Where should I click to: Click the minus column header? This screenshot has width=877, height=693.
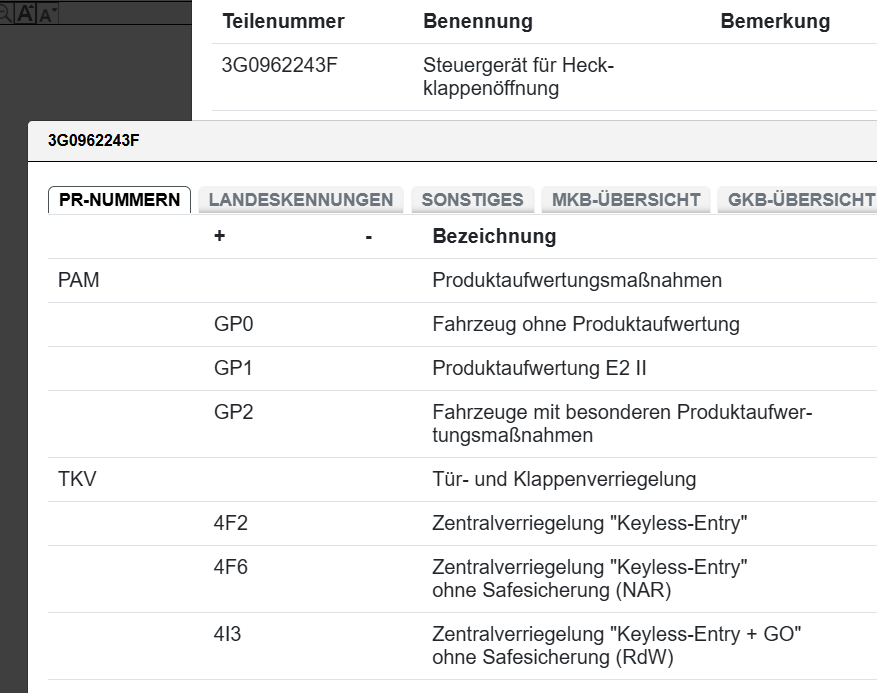(369, 237)
